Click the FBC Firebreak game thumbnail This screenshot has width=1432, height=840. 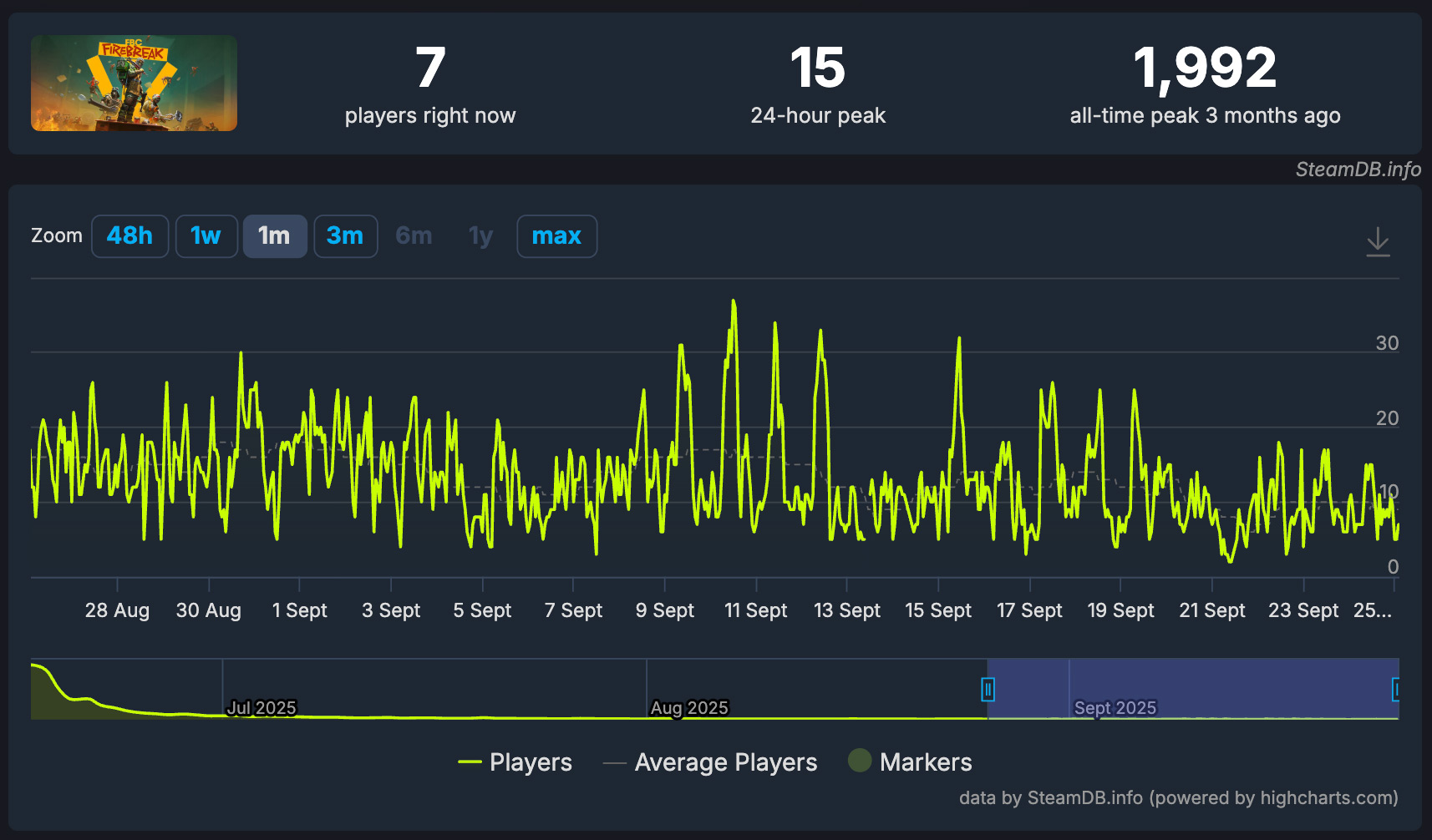pos(134,83)
